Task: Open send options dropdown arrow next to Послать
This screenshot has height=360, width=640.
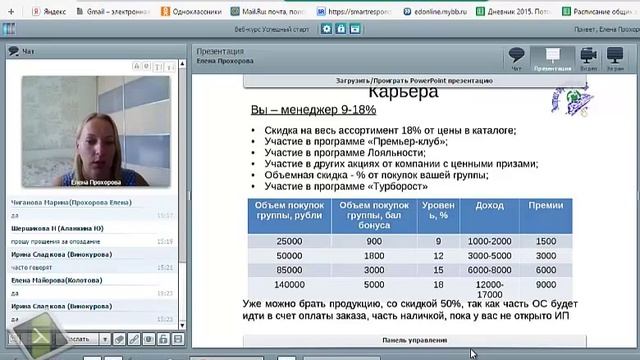Action: (x=105, y=339)
